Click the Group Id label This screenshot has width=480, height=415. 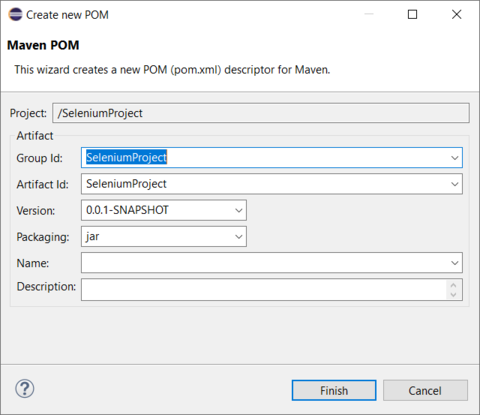(40, 158)
